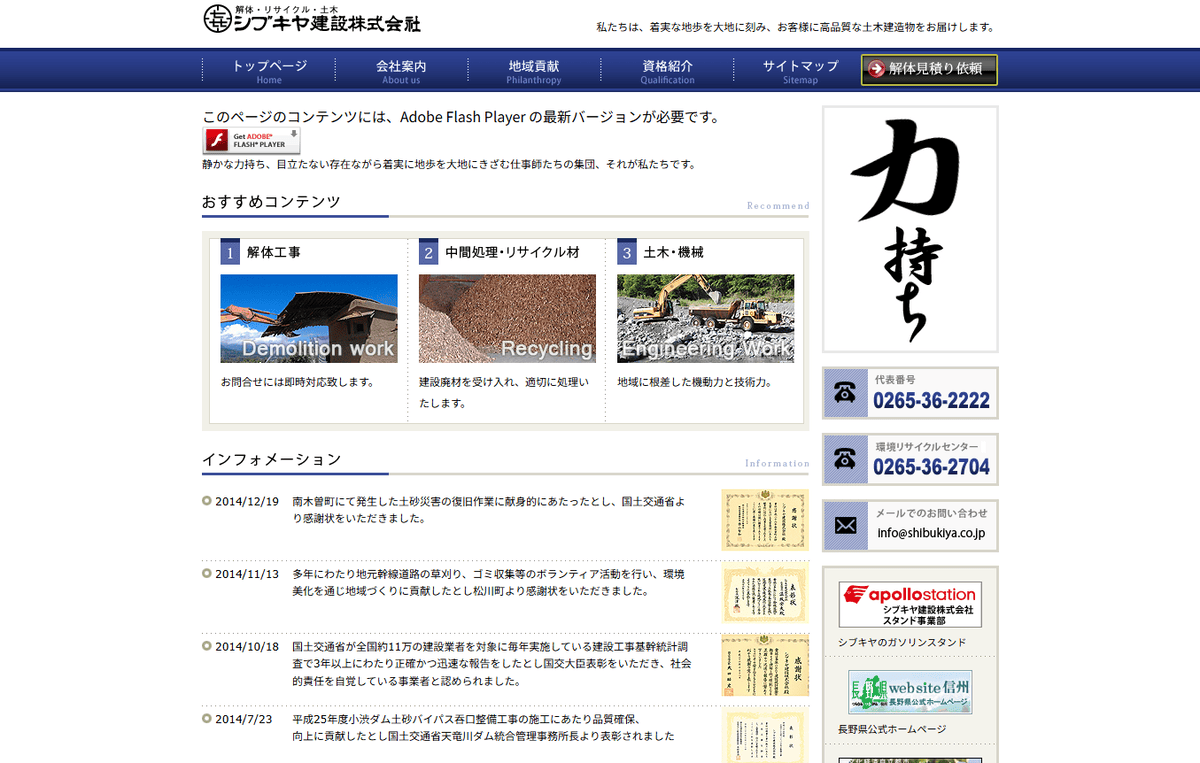The width and height of the screenshot is (1200, 763).
Task: Click the phone icon beside 環境リサイクルセンター
Action: [845, 460]
